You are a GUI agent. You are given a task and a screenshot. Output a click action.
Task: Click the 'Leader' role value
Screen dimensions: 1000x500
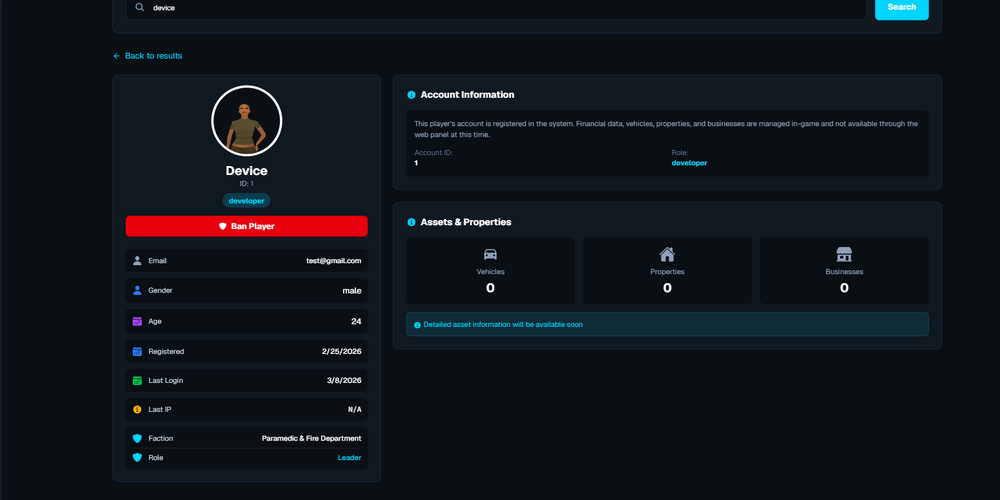[x=349, y=458]
